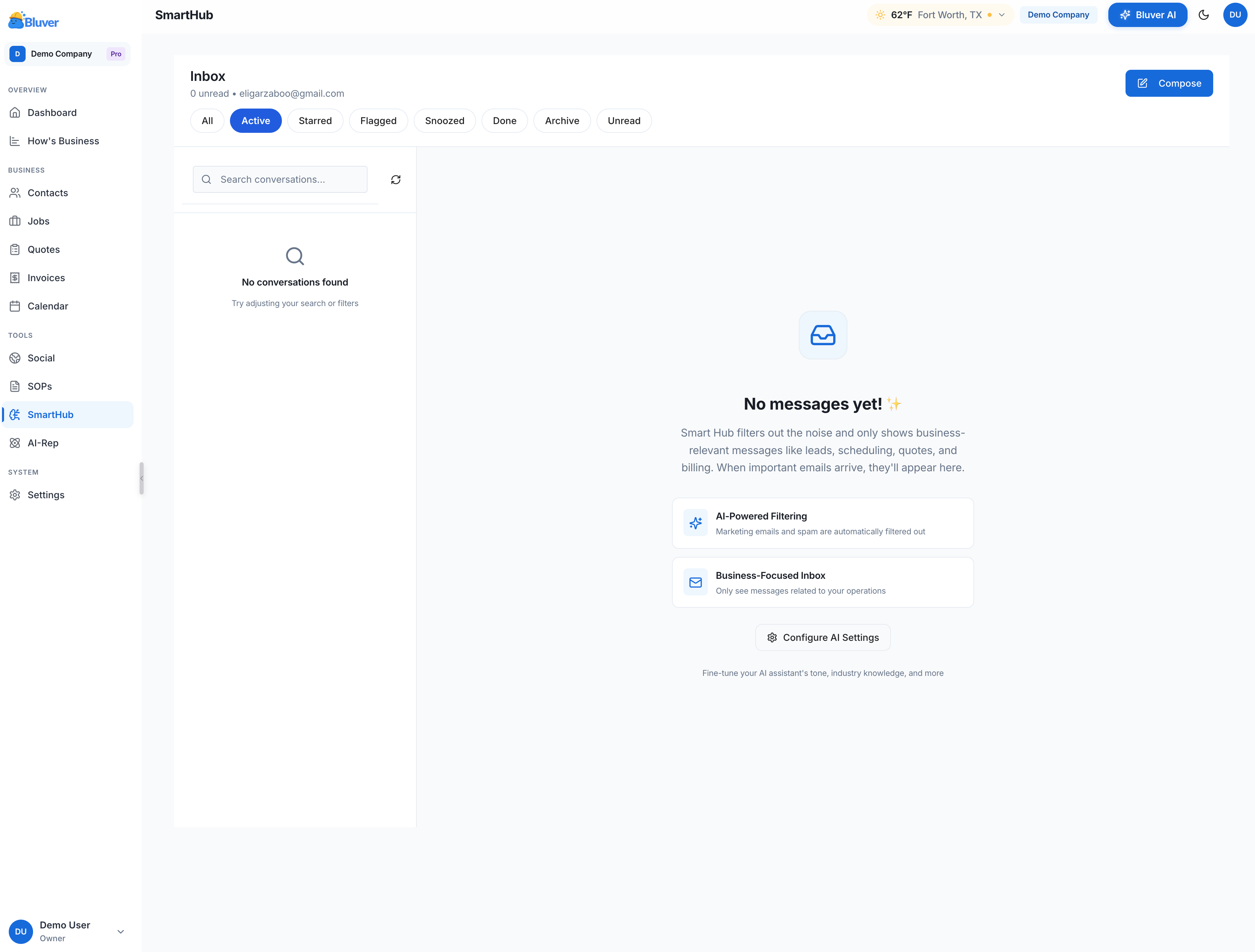Open the Social tool

pyautogui.click(x=68, y=358)
